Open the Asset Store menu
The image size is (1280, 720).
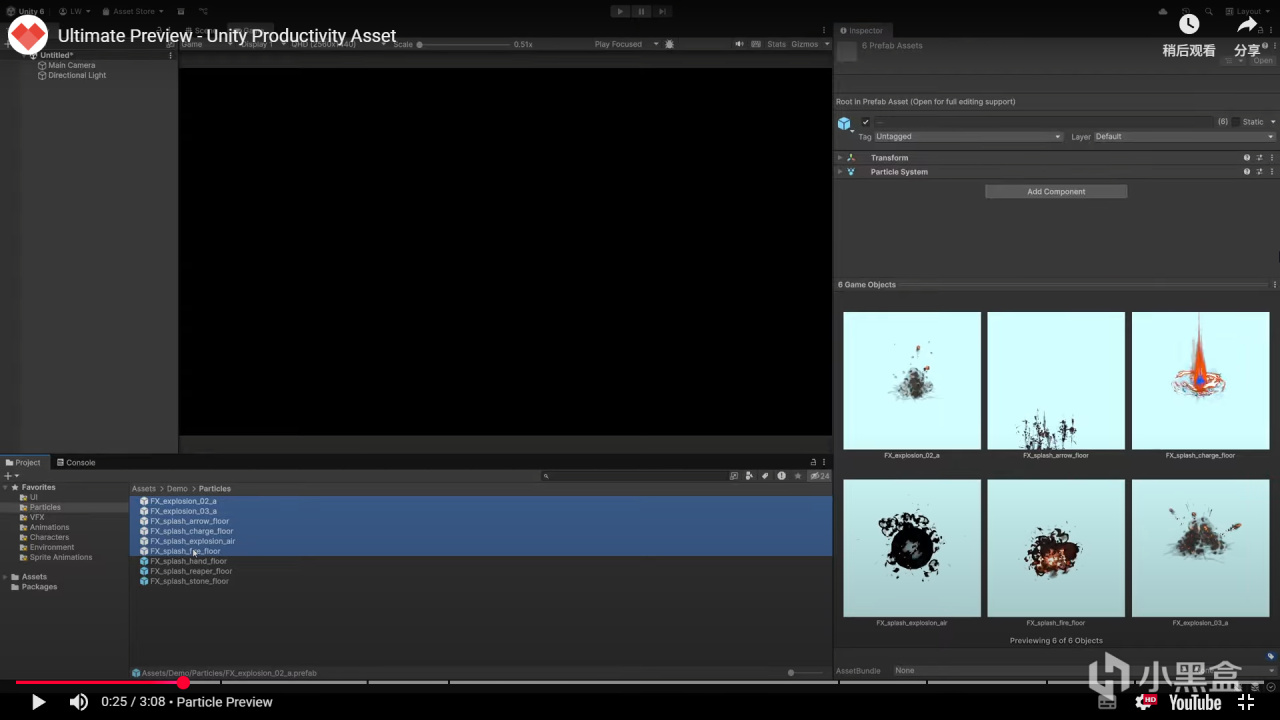click(x=134, y=11)
